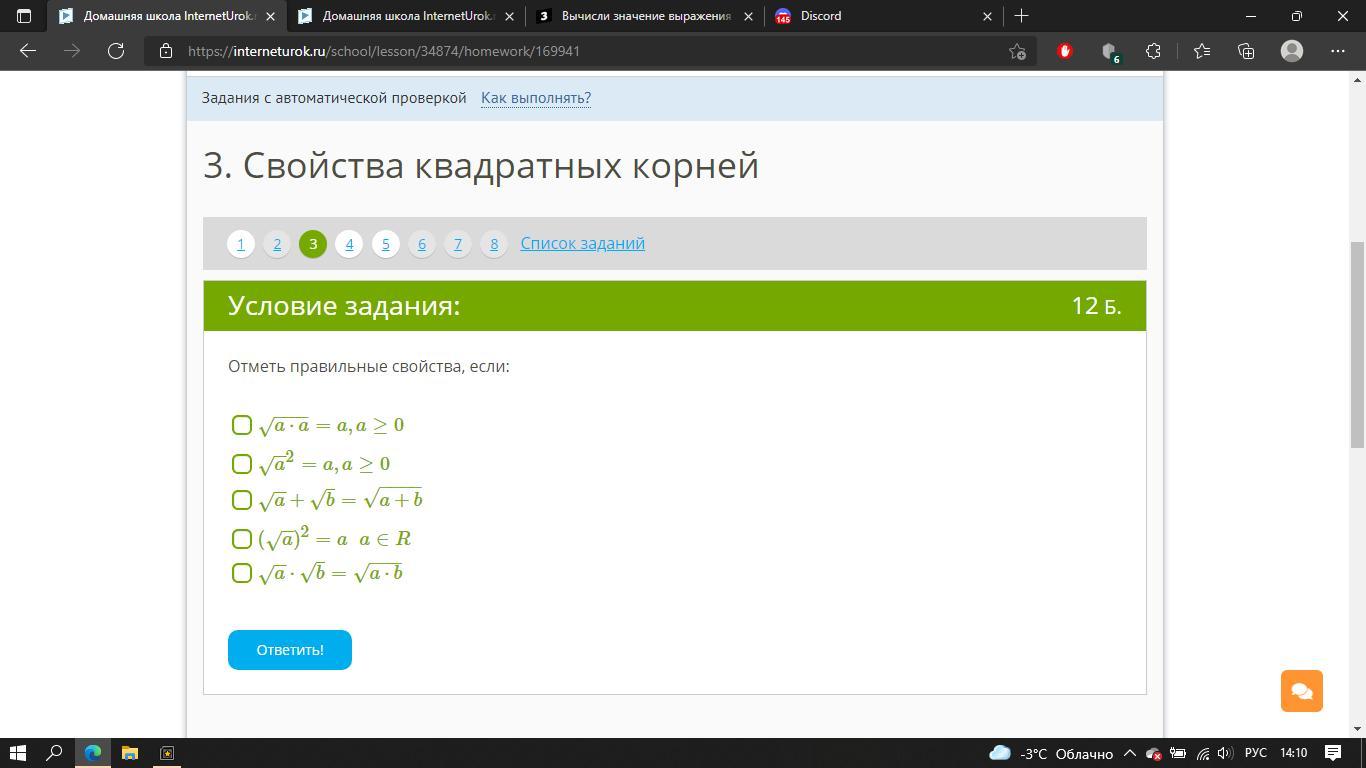Show hidden system tray icons chevron

pos(1129,753)
